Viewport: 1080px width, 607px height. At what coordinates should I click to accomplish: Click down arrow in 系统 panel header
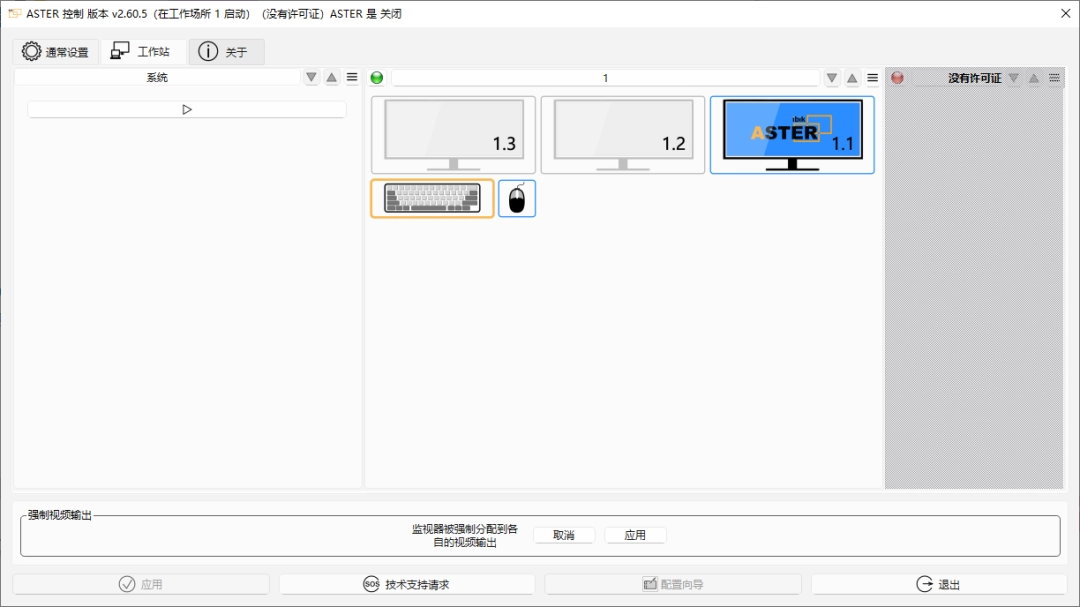coord(311,78)
